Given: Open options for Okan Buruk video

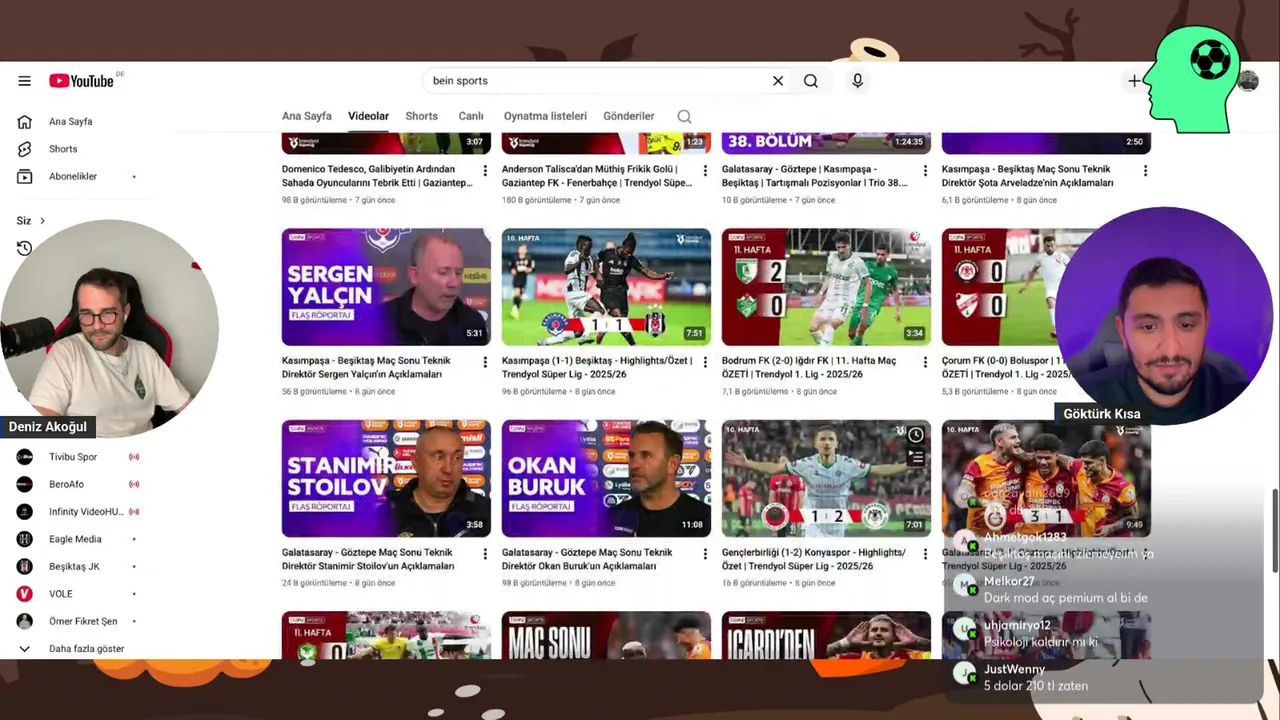Looking at the screenshot, I should (705, 554).
